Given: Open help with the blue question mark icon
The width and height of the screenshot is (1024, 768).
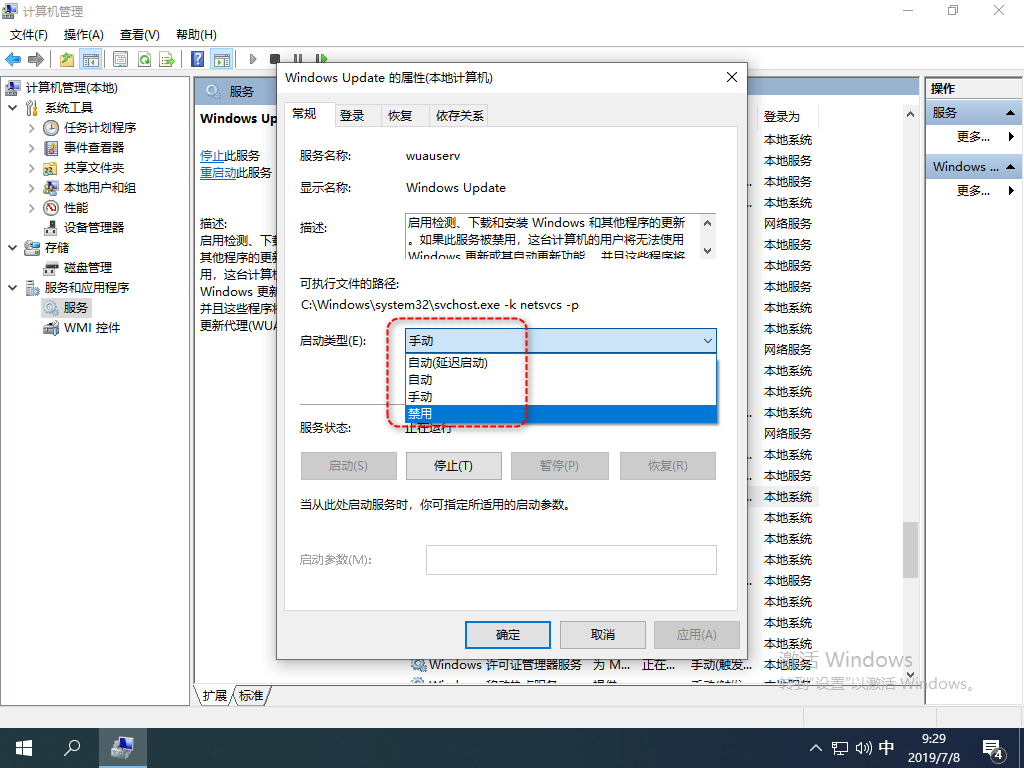Looking at the screenshot, I should point(197,59).
